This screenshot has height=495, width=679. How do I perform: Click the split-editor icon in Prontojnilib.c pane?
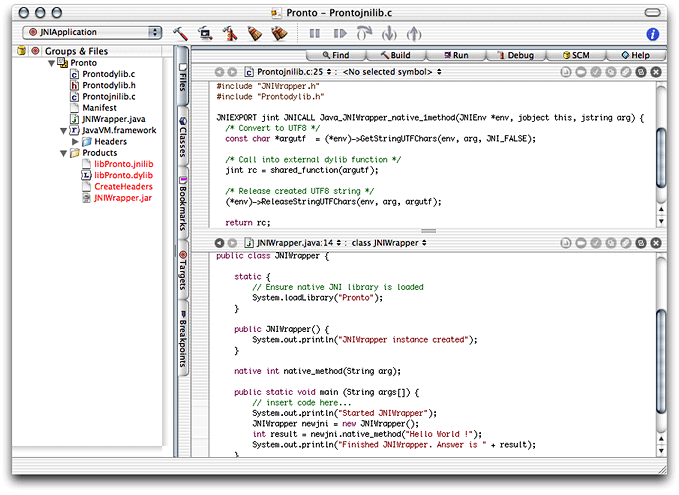[641, 72]
